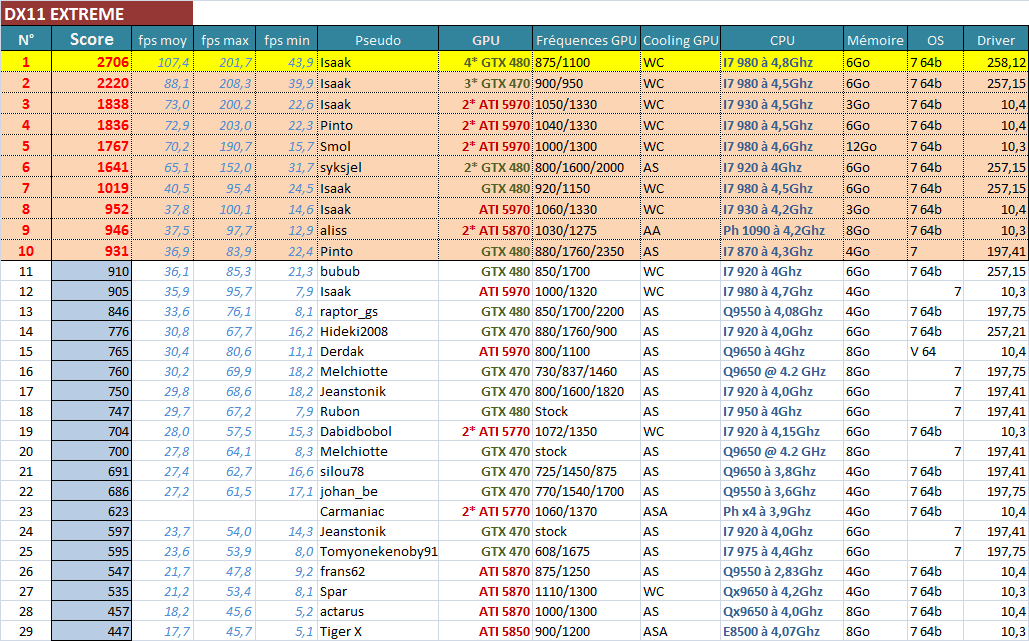The image size is (1029, 641).
Task: Select the Dabidbobol pseudo cell
Action: click(378, 431)
